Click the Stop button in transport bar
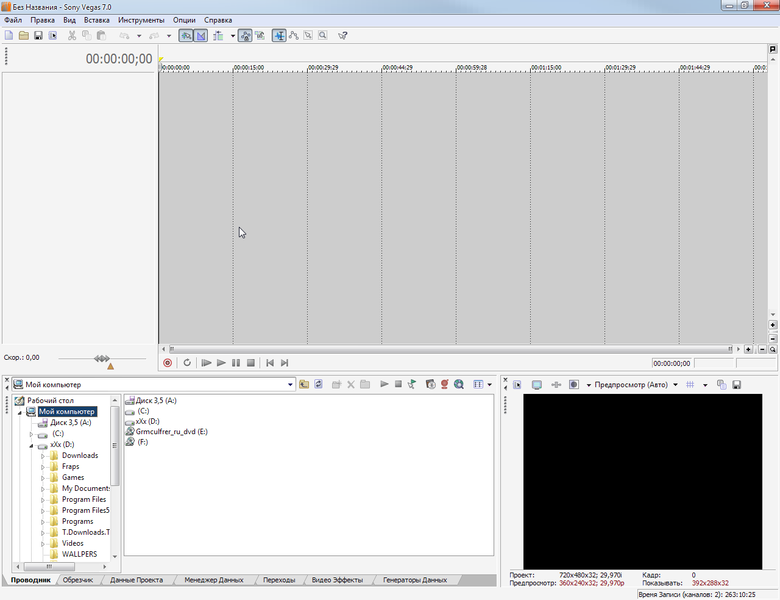780x600 pixels. [251, 363]
